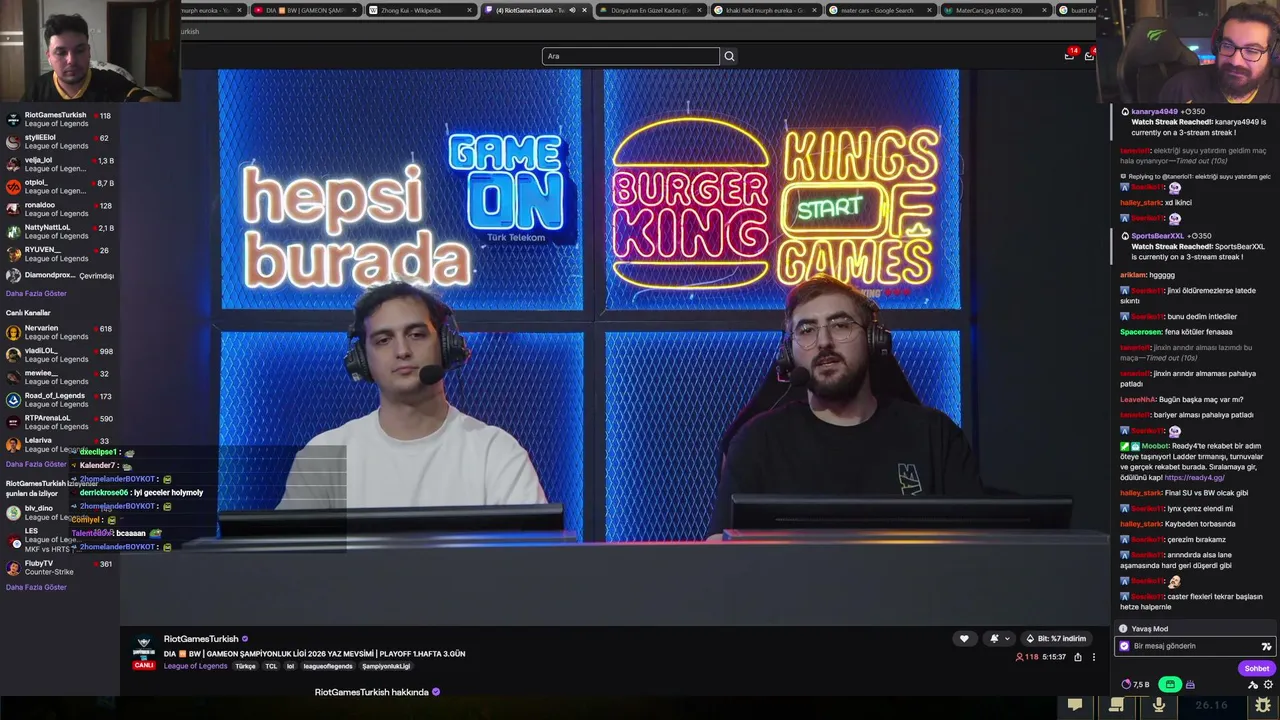Expand followed channels with first Daha Fazla Göster
Image resolution: width=1280 pixels, height=720 pixels.
tap(36, 293)
